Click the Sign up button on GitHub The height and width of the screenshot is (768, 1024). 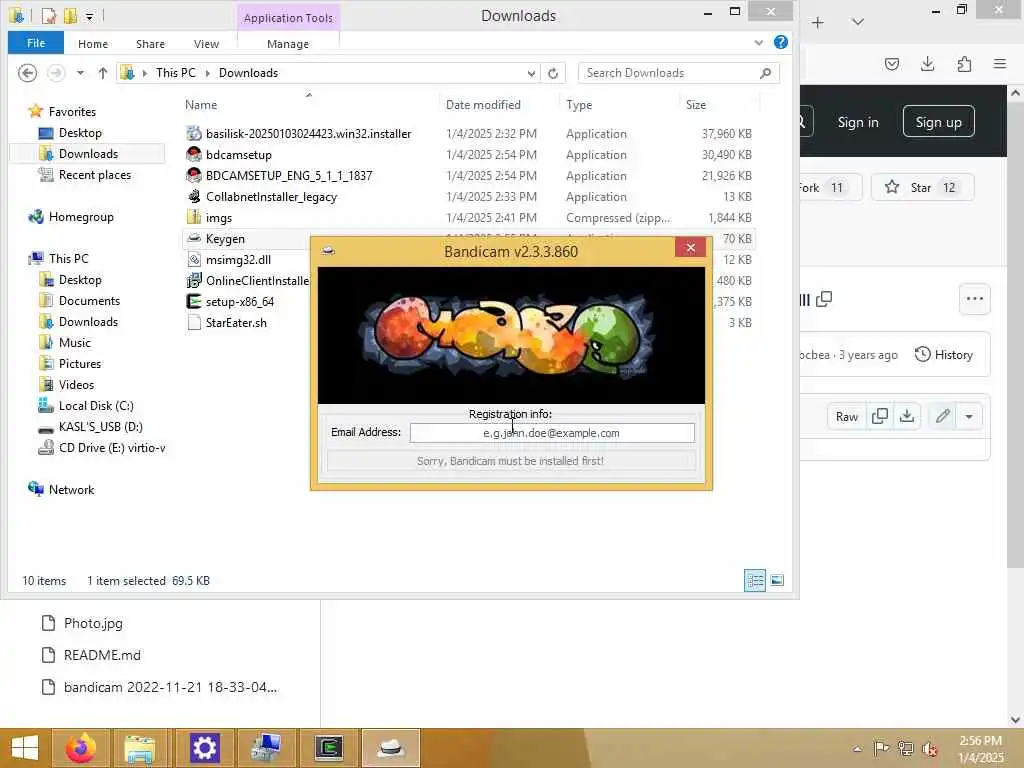coord(938,121)
